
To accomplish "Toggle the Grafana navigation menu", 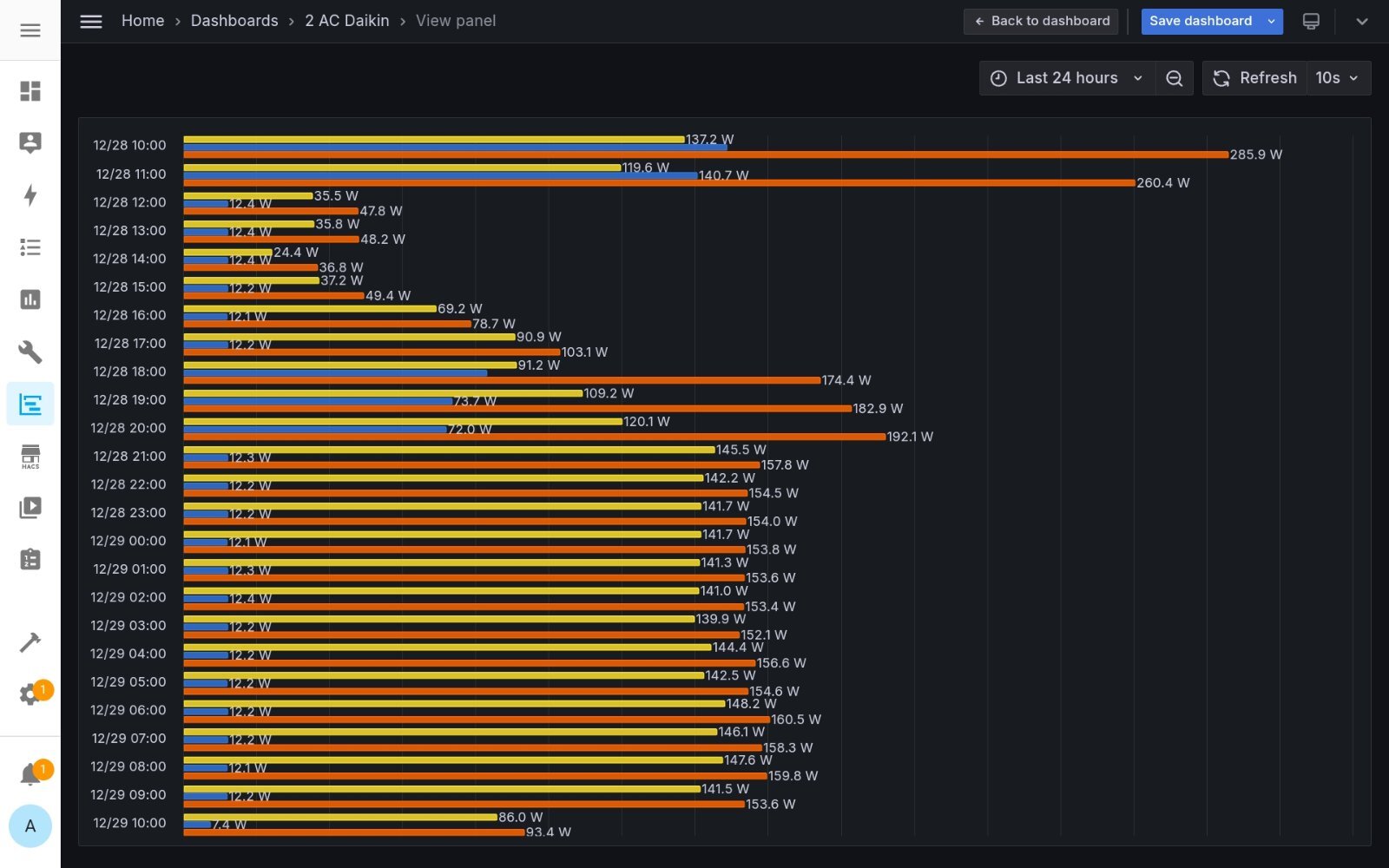I will coord(91,21).
